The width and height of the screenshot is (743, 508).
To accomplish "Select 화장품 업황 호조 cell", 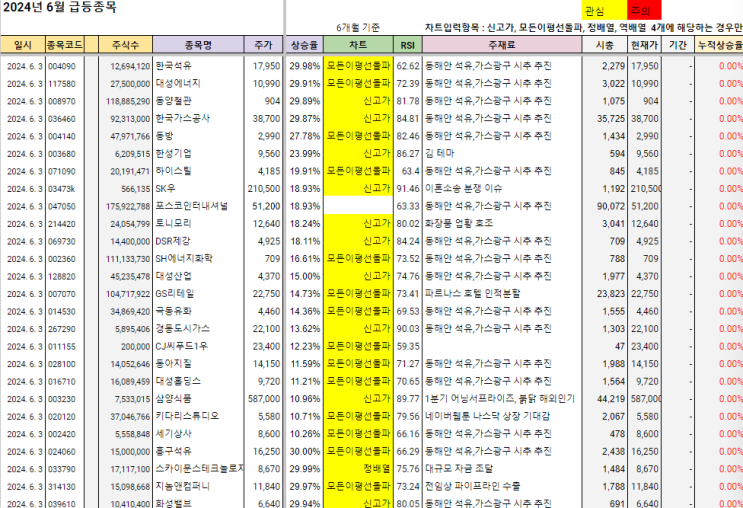I will [x=459, y=224].
